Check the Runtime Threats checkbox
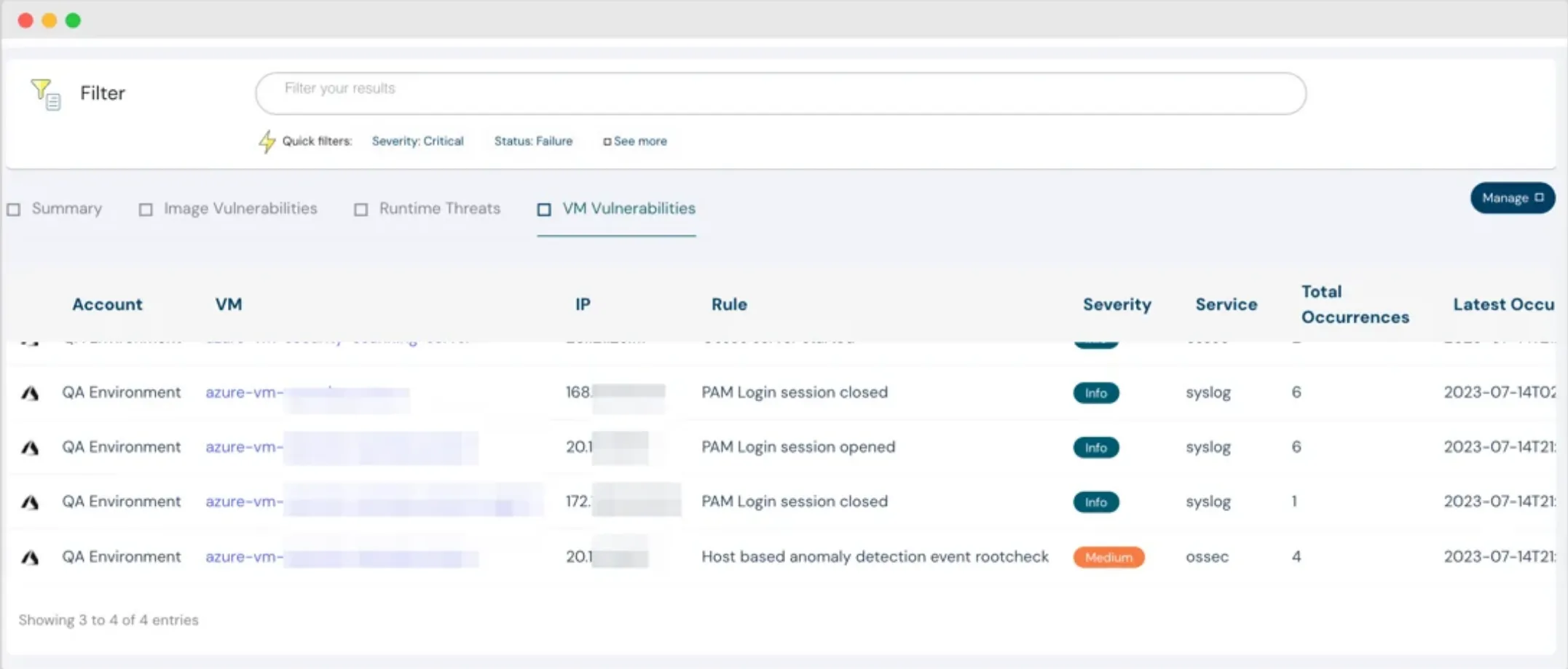 pyautogui.click(x=361, y=209)
